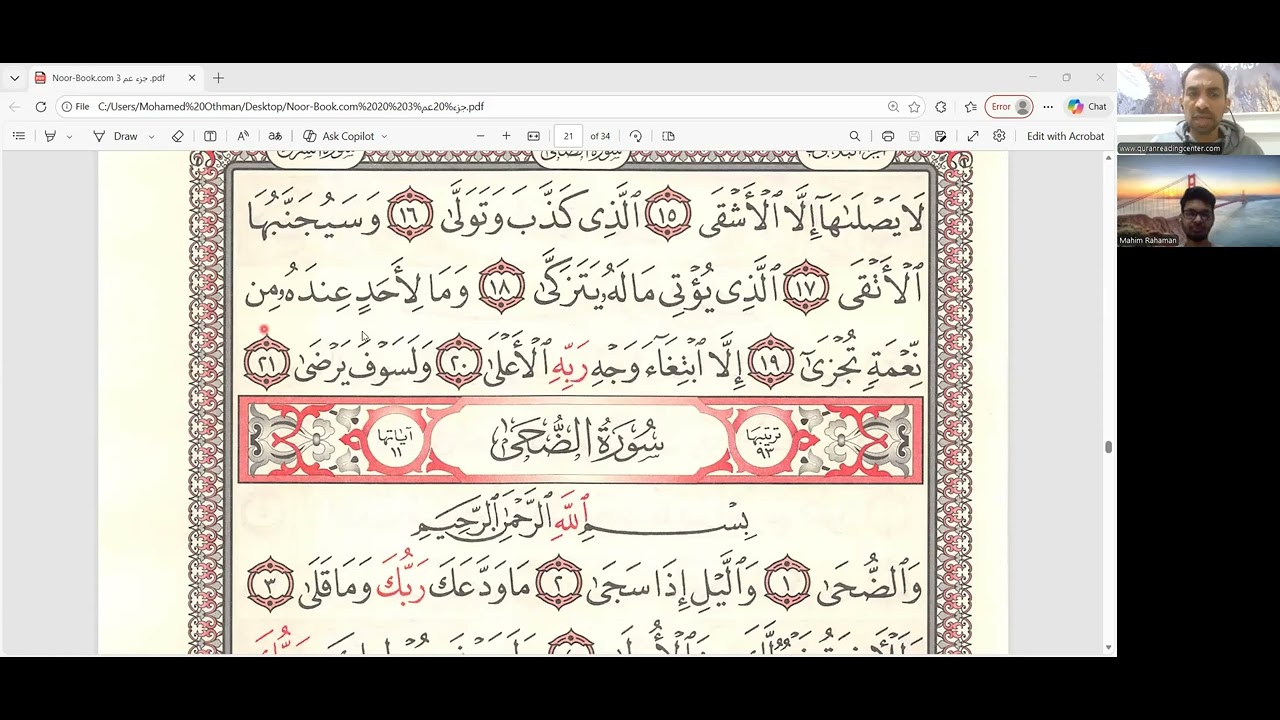The height and width of the screenshot is (720, 1280).
Task: Toggle Fit to width
Action: point(534,136)
